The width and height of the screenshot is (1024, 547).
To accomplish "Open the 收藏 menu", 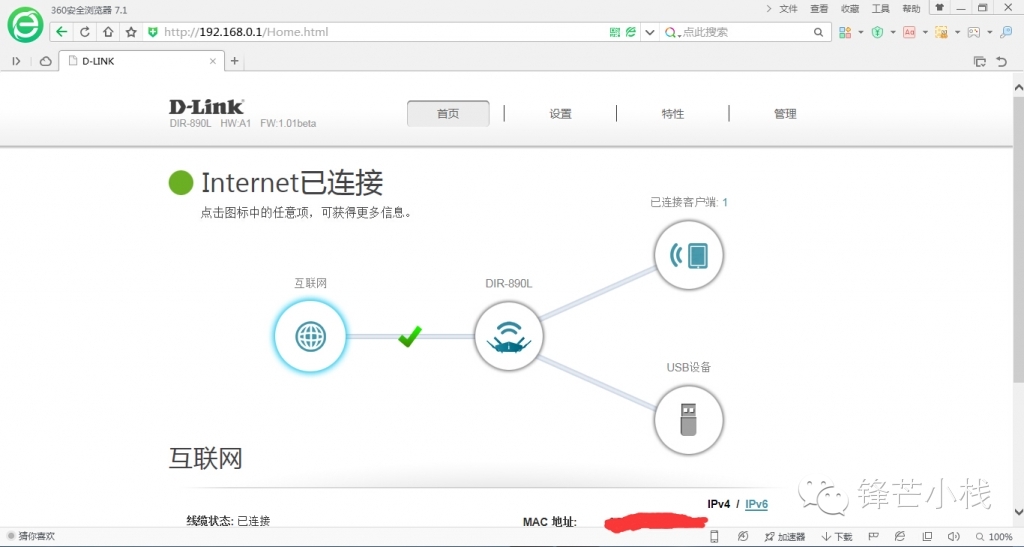I will pos(850,8).
